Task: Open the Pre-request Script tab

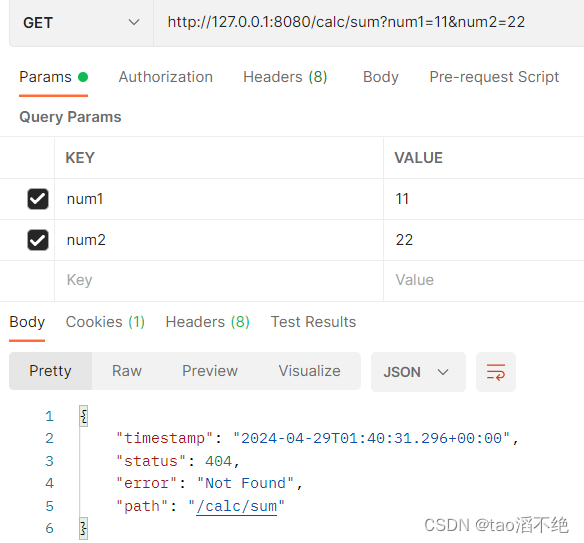Action: [494, 77]
